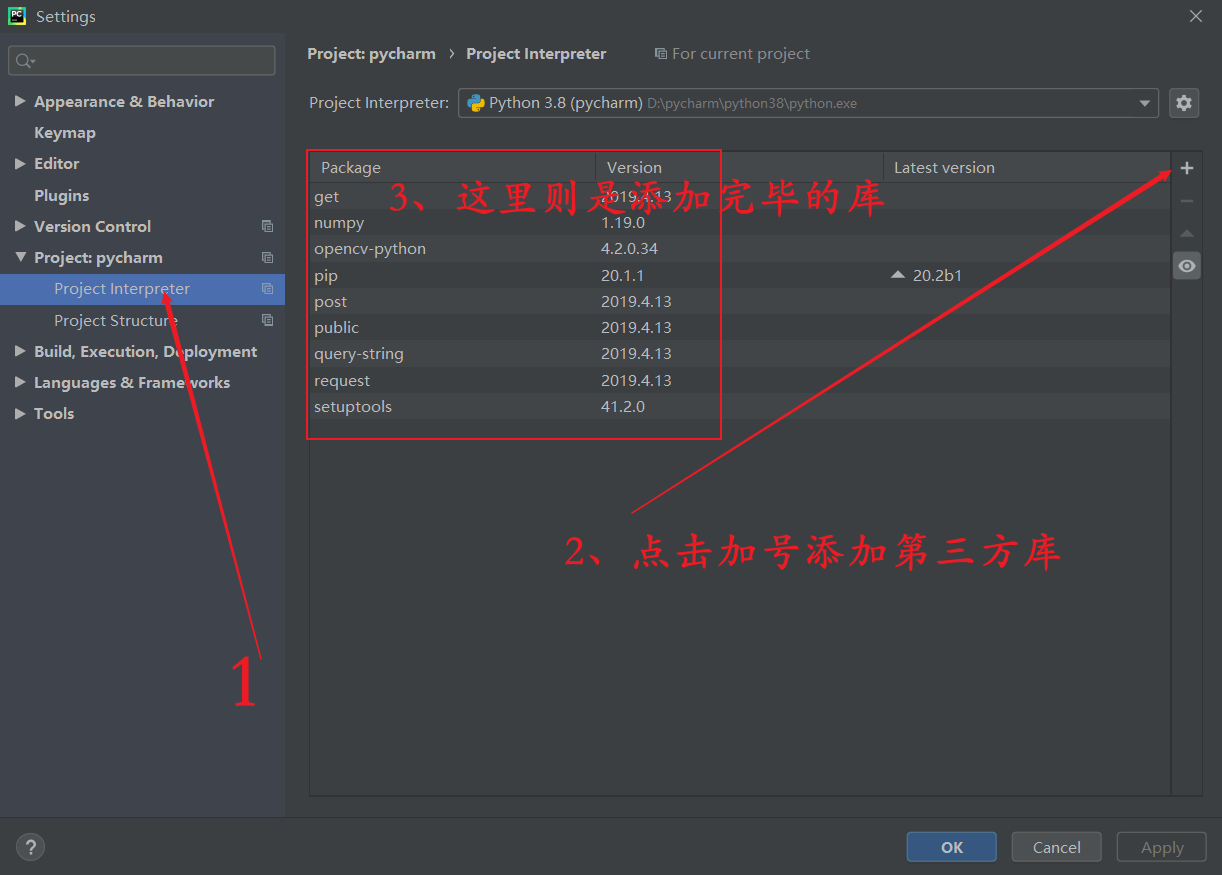Select the request package row
The height and width of the screenshot is (875, 1222).
tap(740, 381)
